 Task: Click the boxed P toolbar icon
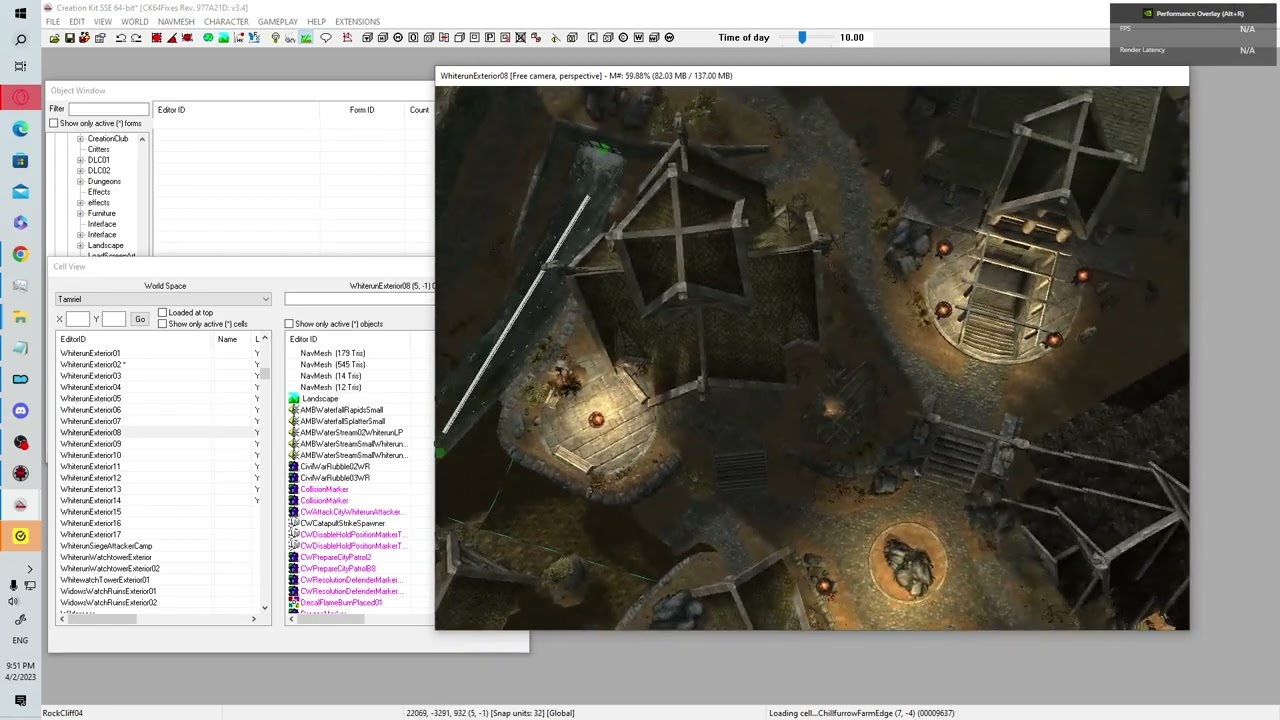pos(490,38)
